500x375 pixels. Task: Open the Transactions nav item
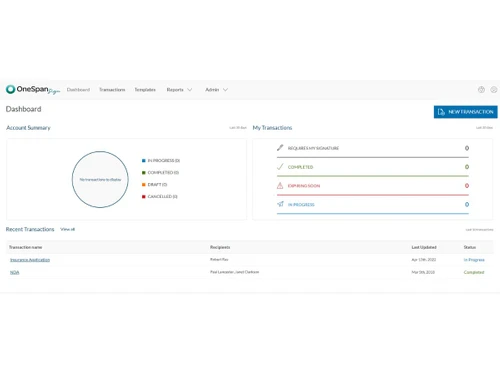click(112, 90)
